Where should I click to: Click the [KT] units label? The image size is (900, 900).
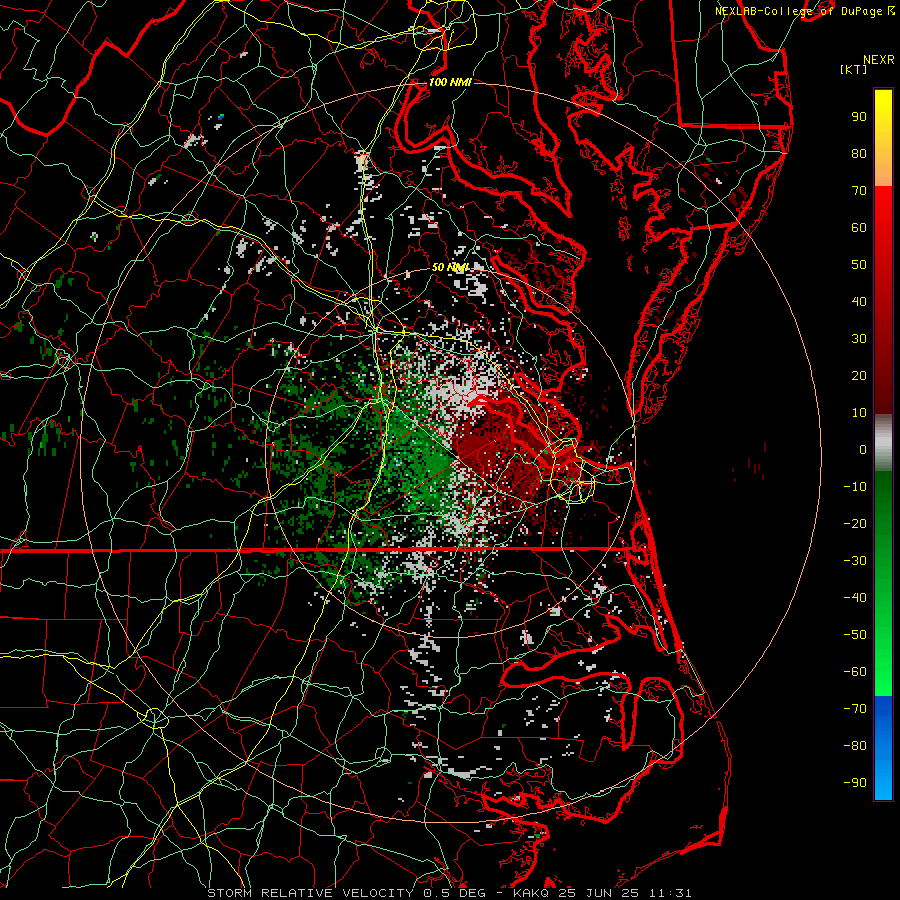pyautogui.click(x=854, y=69)
